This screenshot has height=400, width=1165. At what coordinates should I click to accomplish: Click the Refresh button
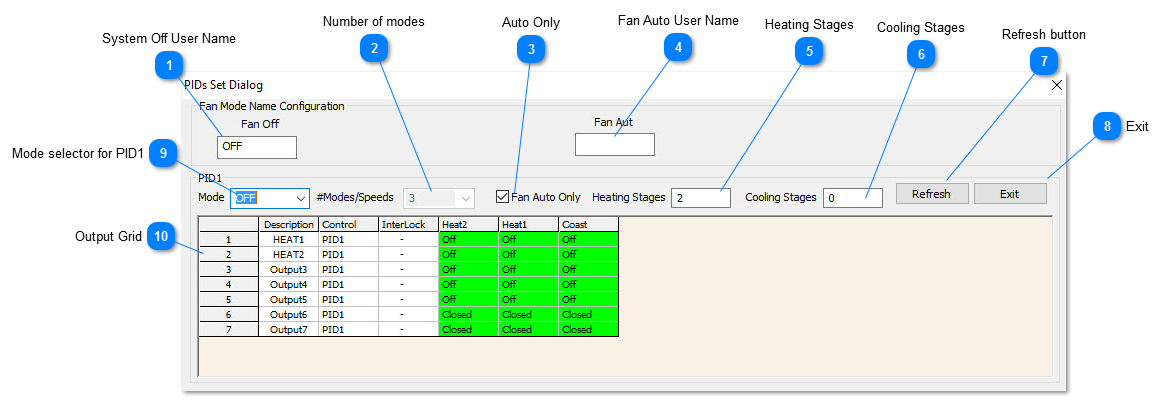(932, 194)
